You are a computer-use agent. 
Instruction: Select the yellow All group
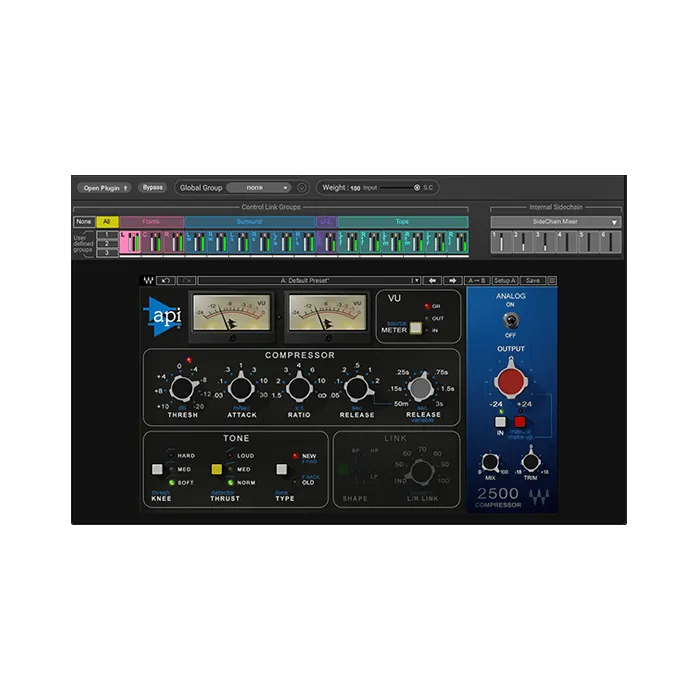pyautogui.click(x=107, y=222)
